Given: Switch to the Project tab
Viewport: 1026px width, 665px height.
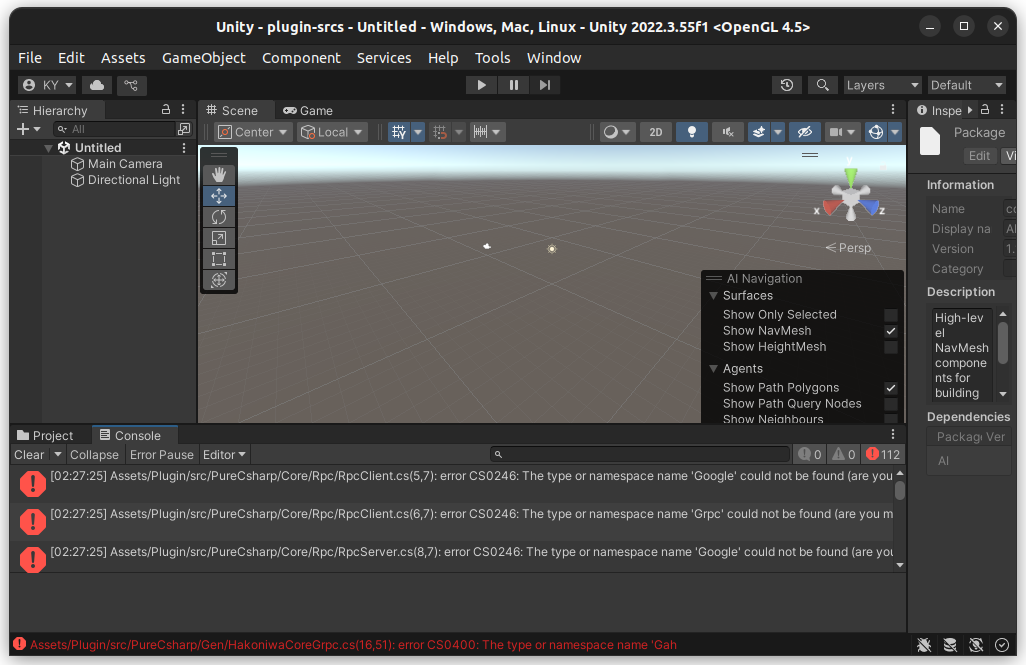Looking at the screenshot, I should click(x=44, y=435).
